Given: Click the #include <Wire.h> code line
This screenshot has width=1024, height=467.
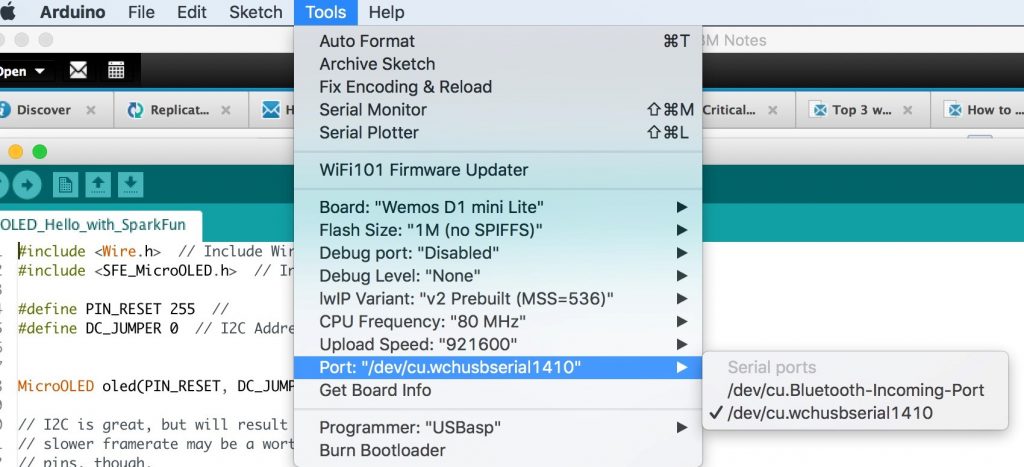Looking at the screenshot, I should (156, 251).
